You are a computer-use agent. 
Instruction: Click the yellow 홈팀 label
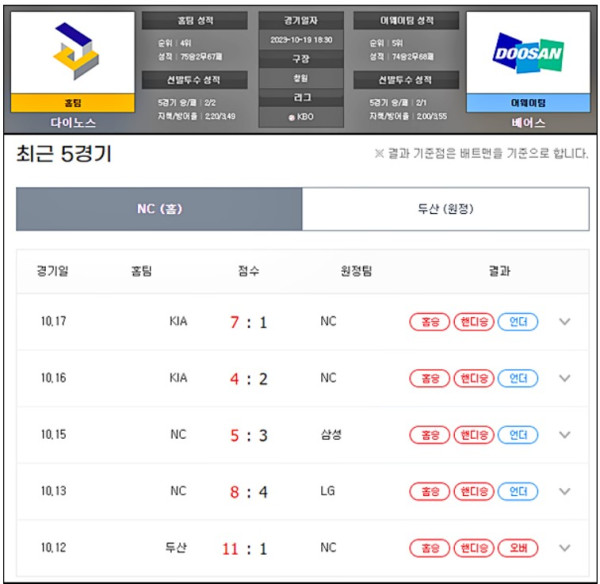[72, 102]
